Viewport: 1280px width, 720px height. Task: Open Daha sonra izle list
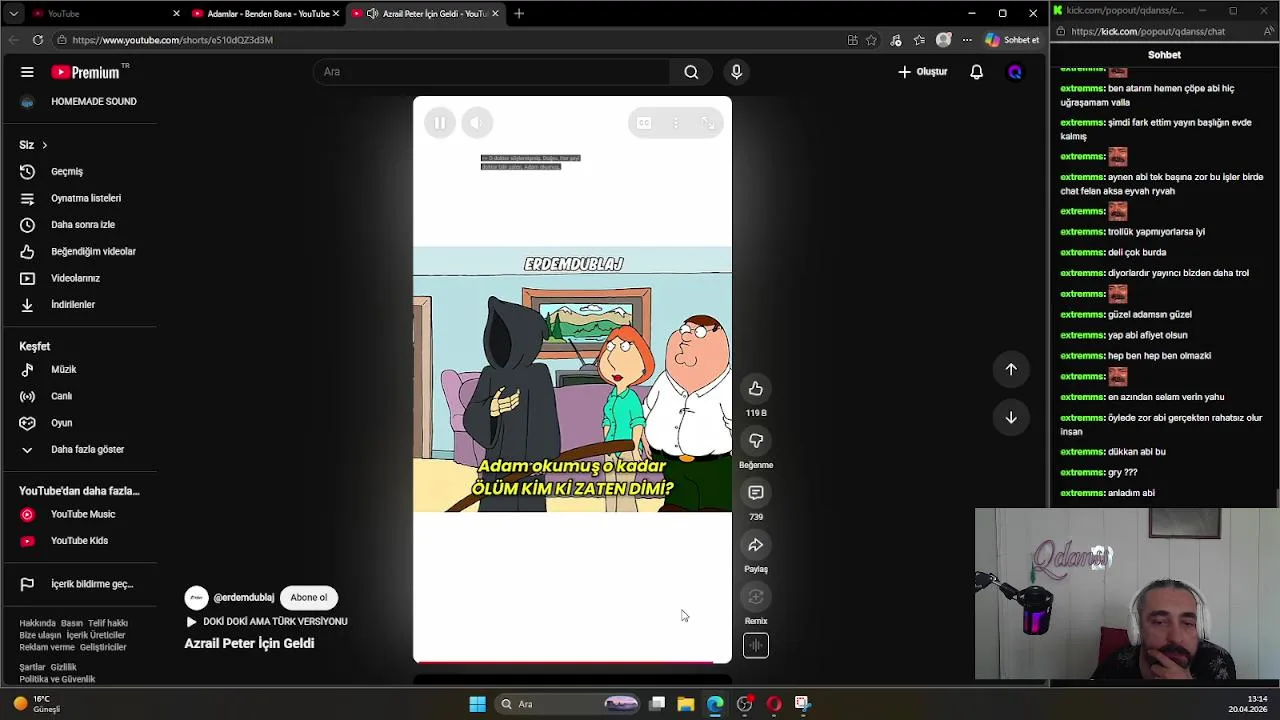pos(85,225)
